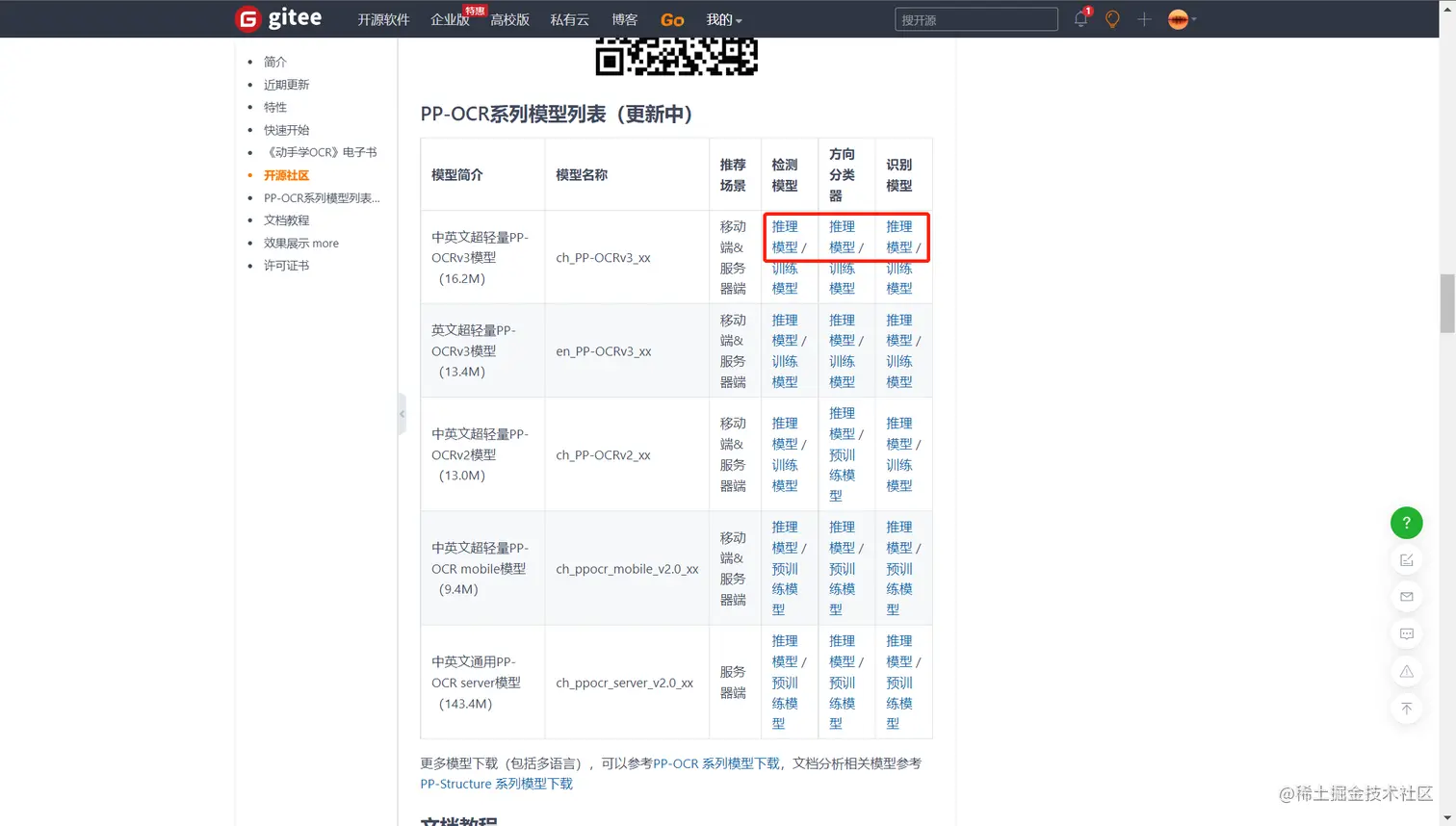Open the user avatar menu
The height and width of the screenshot is (826, 1456).
(x=1181, y=19)
